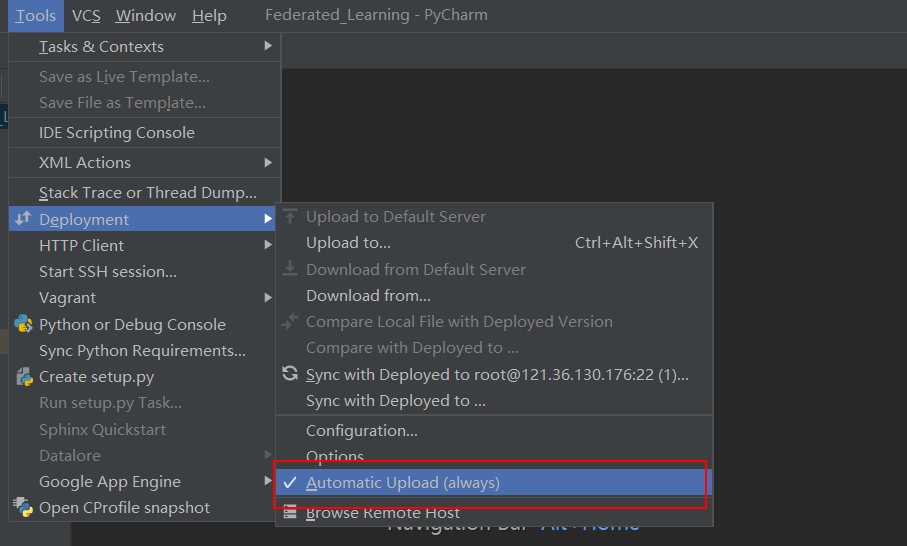Open the Tools menu
The height and width of the screenshot is (546, 907).
(x=35, y=16)
